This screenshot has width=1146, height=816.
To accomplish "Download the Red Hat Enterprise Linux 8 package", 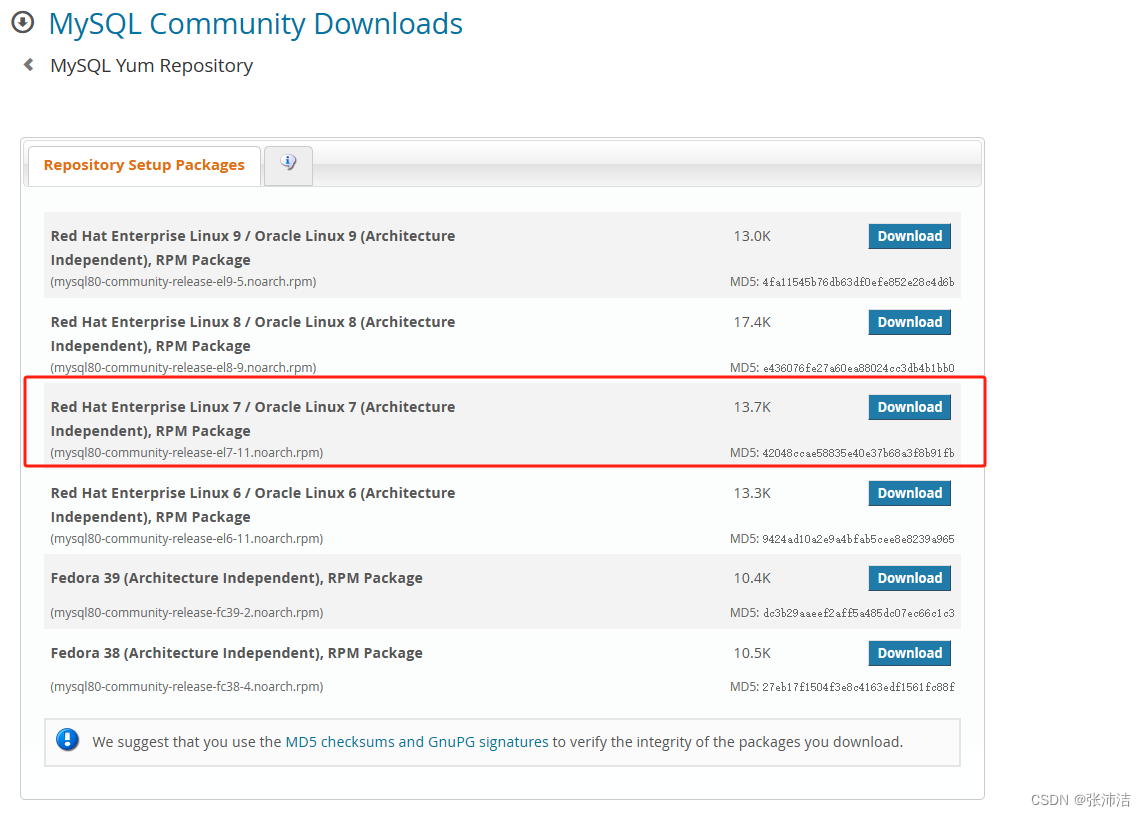I will point(909,322).
